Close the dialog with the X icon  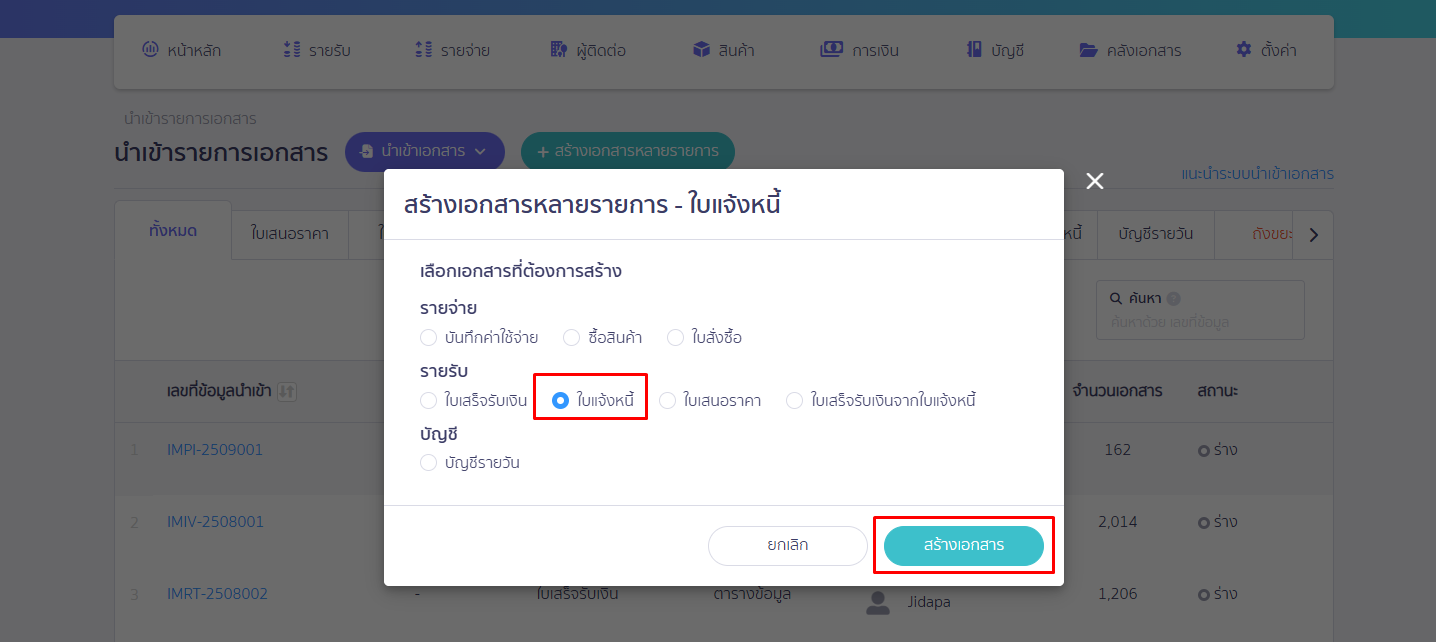pos(1095,181)
